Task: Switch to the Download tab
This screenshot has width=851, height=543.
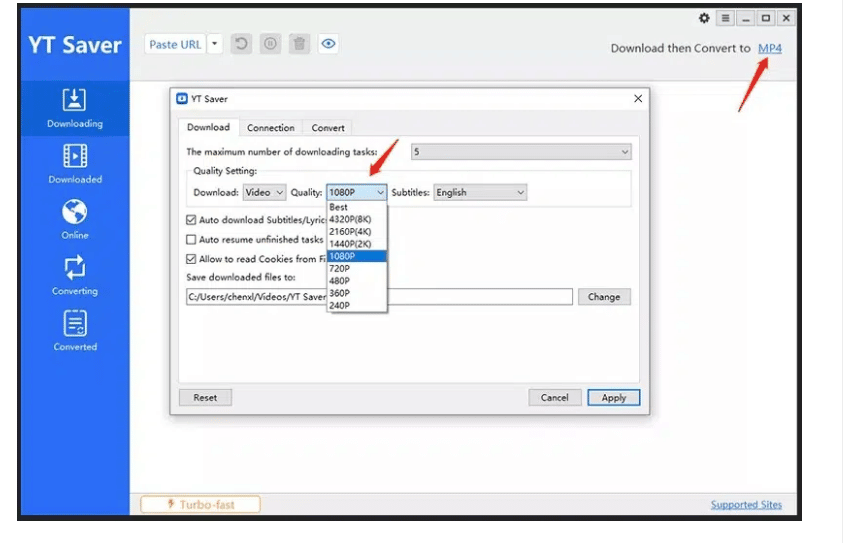Action: pyautogui.click(x=208, y=128)
